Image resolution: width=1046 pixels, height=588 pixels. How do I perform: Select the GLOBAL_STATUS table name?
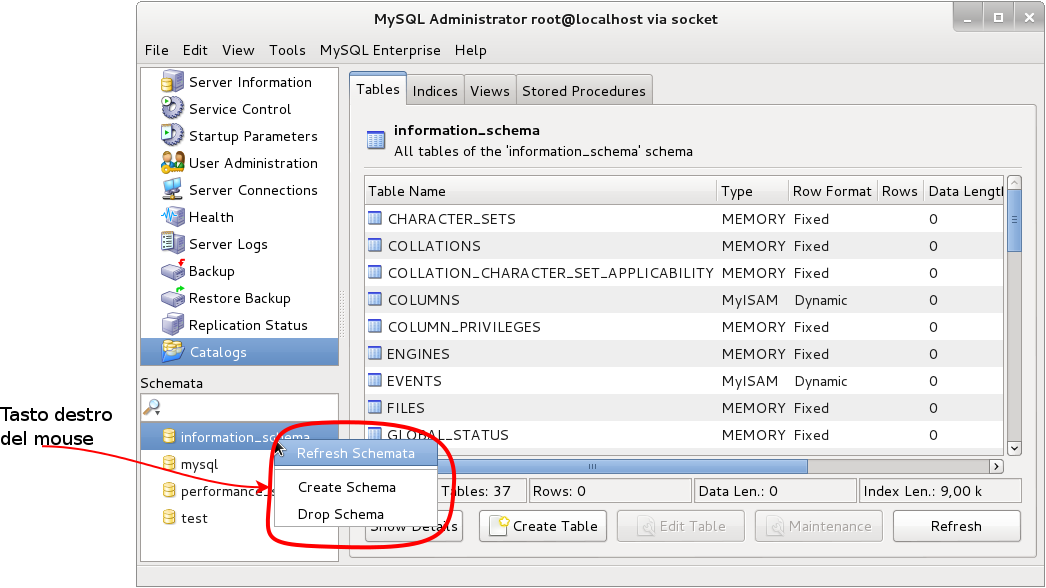tap(448, 435)
